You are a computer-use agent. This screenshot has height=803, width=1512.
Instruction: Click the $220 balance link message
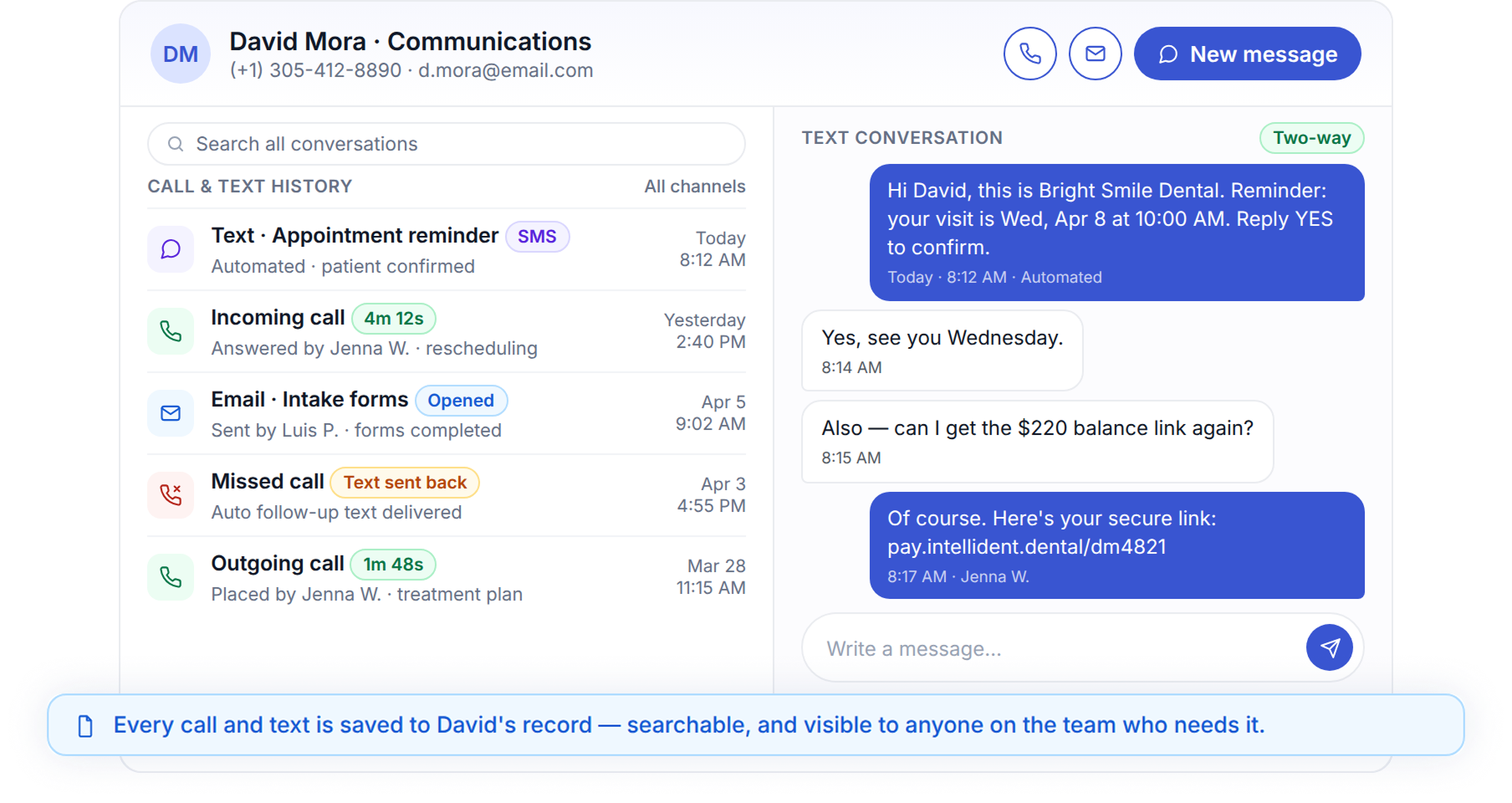(x=1037, y=442)
